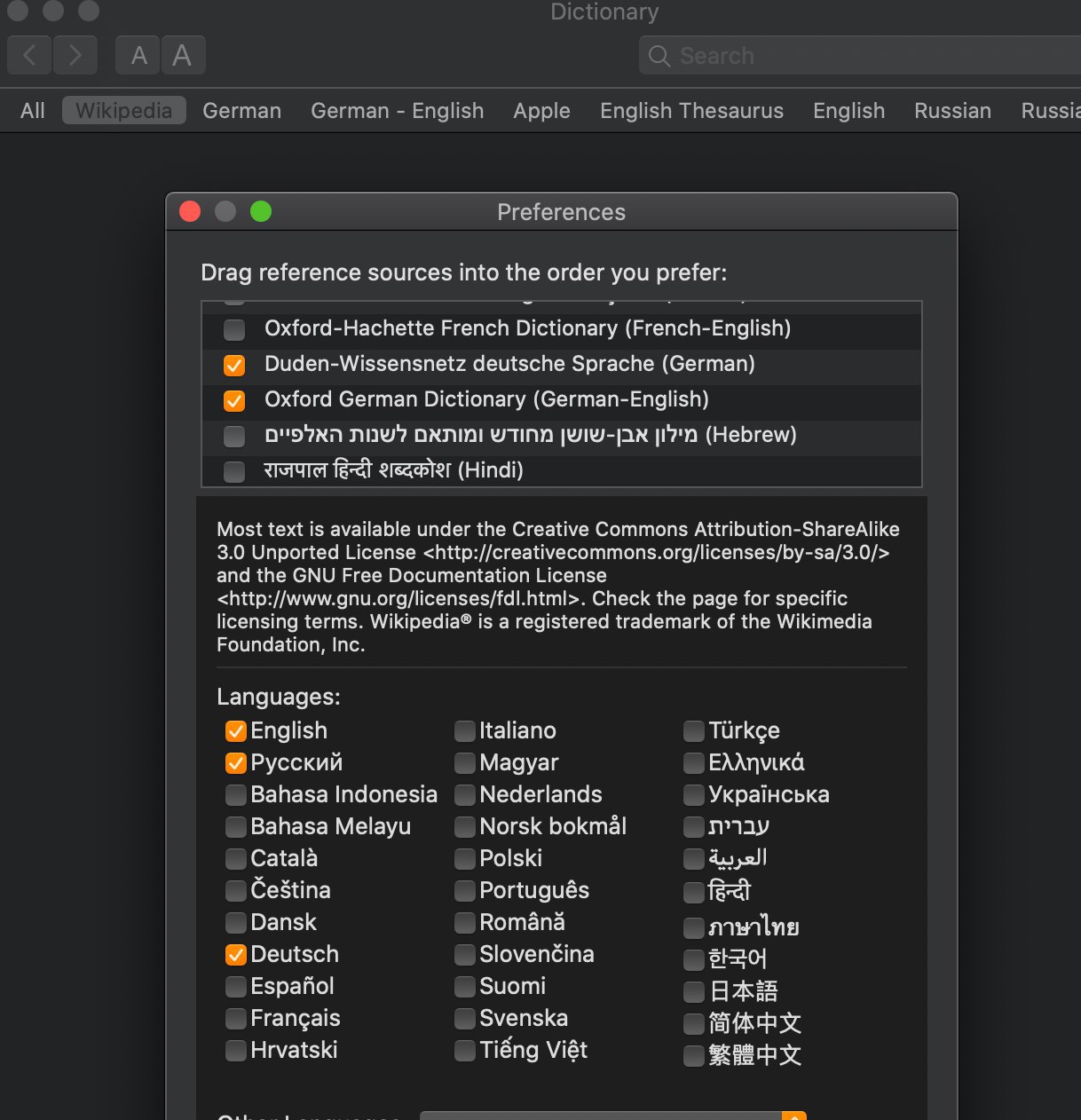Open the English dictionary tab
This screenshot has width=1081, height=1120.
click(849, 111)
